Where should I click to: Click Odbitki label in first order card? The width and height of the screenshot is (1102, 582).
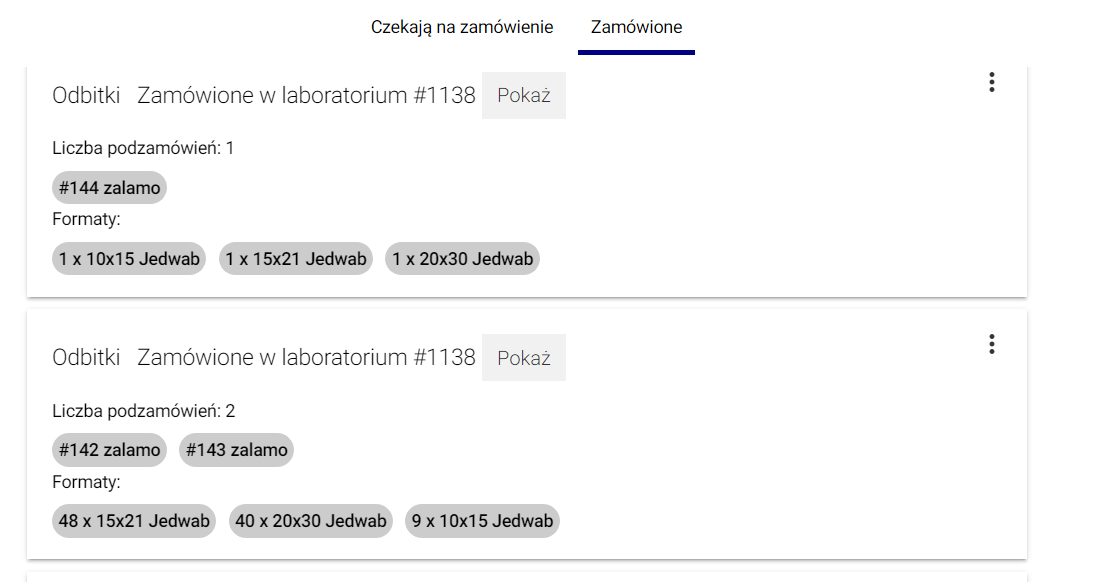(86, 96)
